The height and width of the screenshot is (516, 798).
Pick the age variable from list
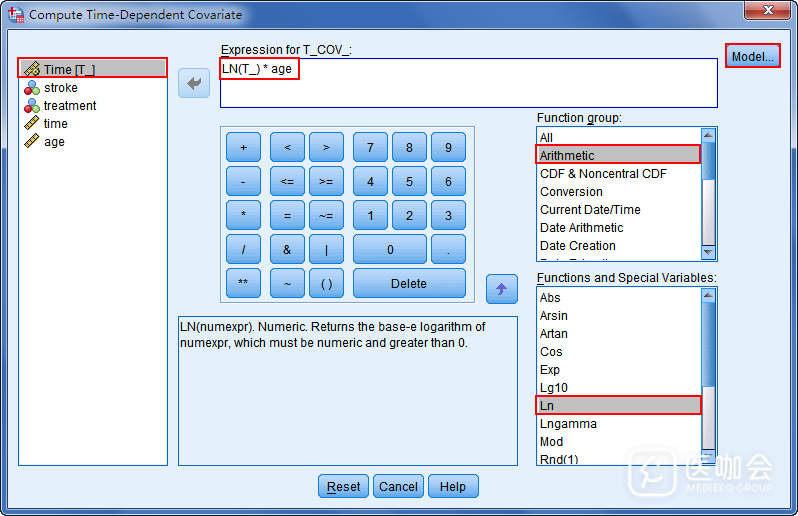point(54,142)
